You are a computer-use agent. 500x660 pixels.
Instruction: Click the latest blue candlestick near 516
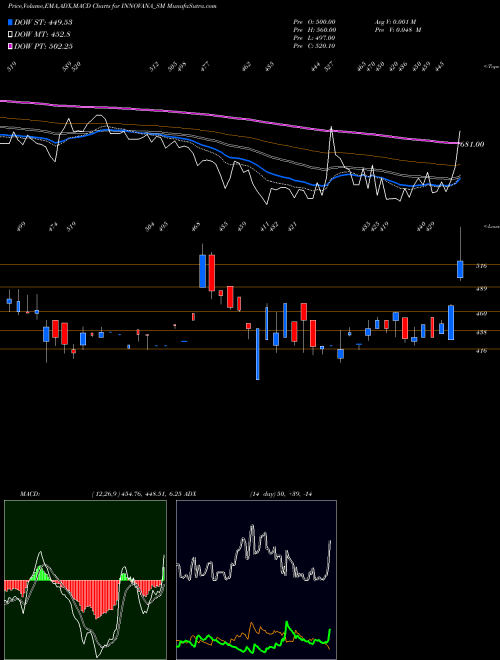(460, 269)
